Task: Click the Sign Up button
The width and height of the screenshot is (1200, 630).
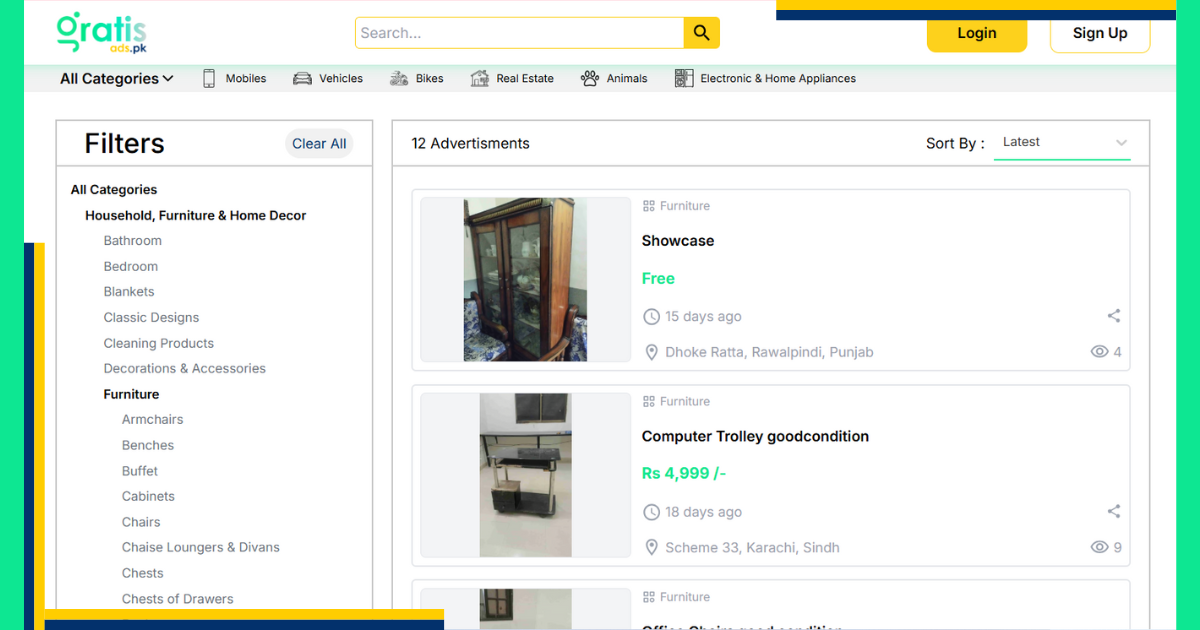Action: point(1100,33)
